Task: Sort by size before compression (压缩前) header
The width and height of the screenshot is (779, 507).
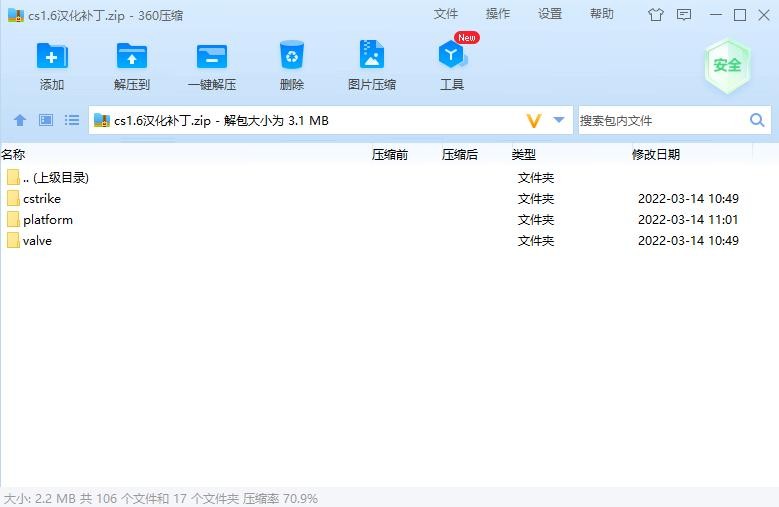Action: pos(390,154)
